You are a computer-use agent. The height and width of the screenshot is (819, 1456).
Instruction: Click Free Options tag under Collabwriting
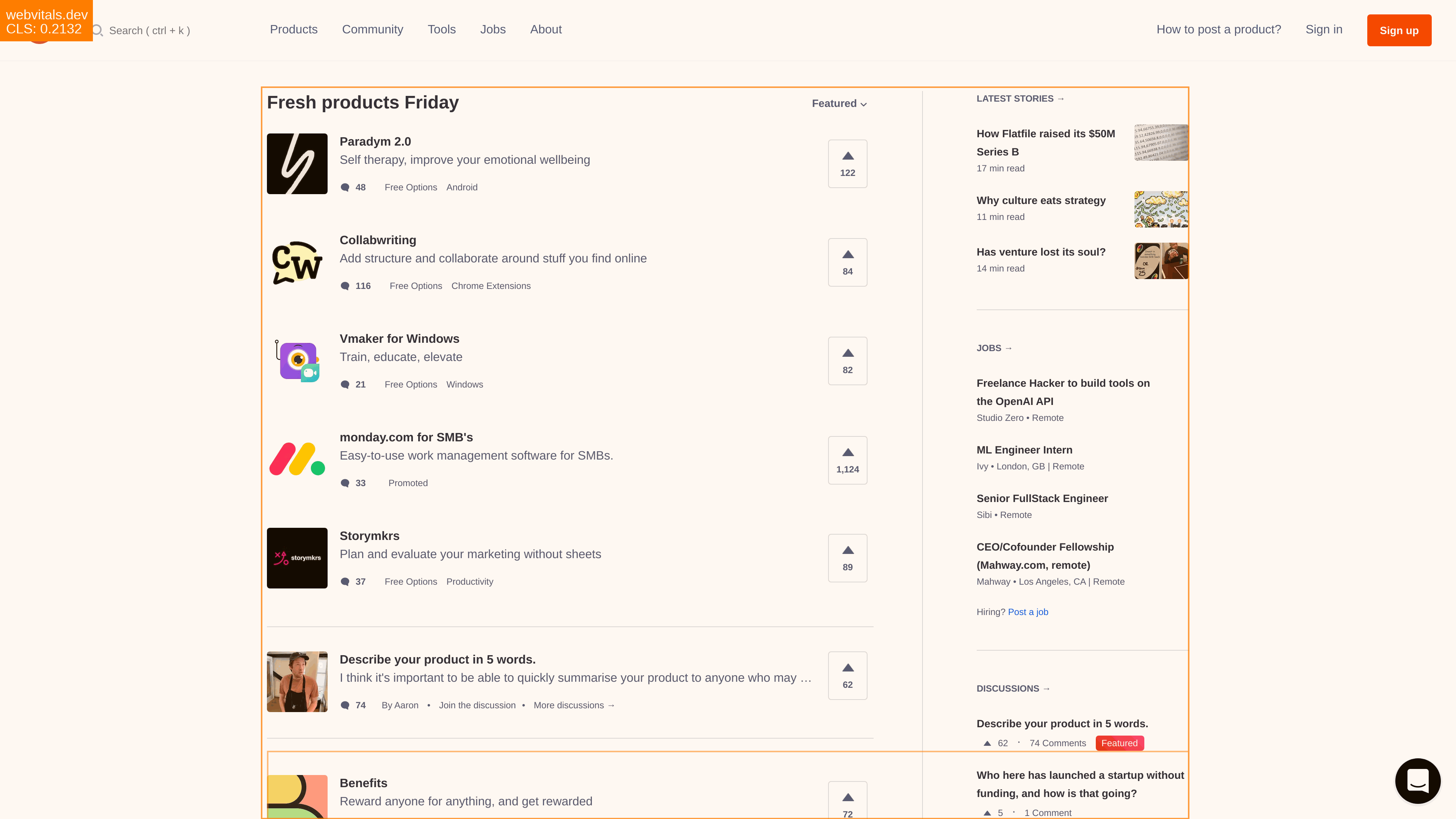(416, 286)
